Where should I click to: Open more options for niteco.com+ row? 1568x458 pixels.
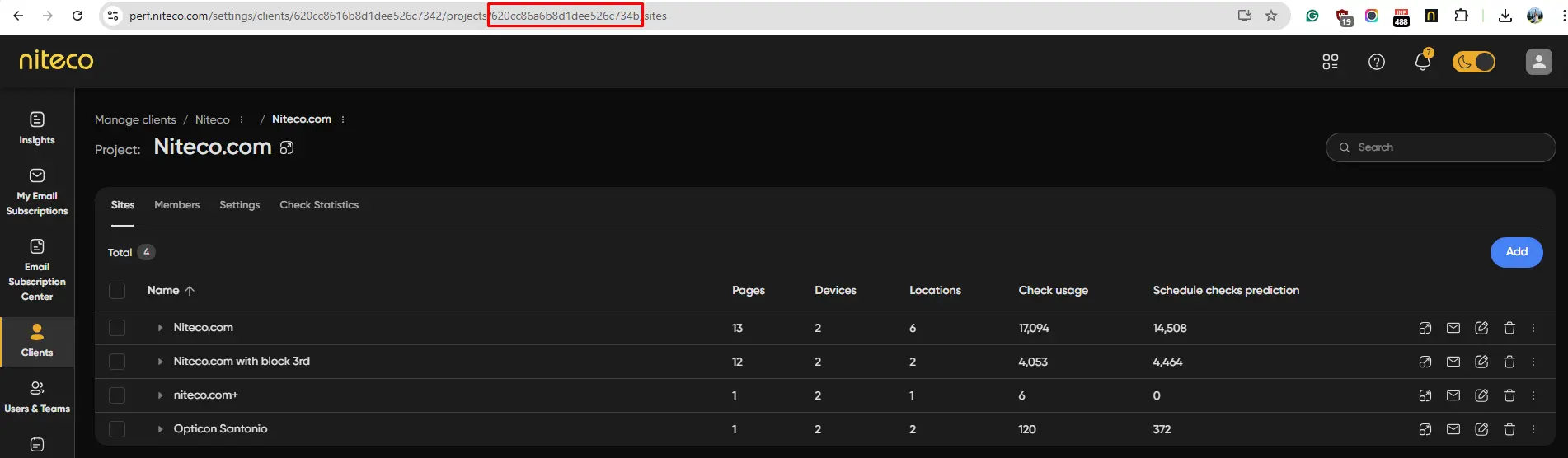point(1533,395)
